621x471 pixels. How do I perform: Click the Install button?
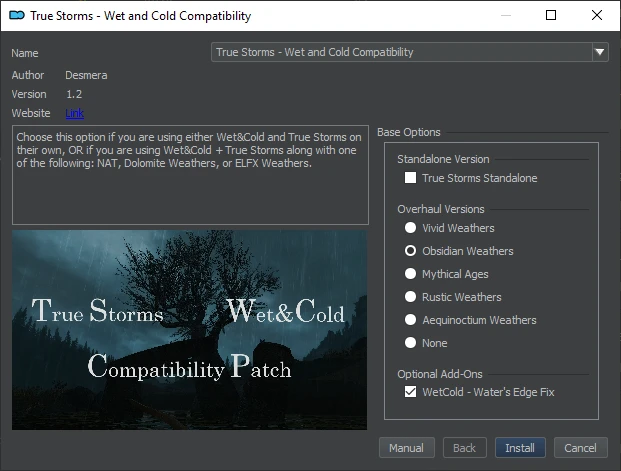520,448
